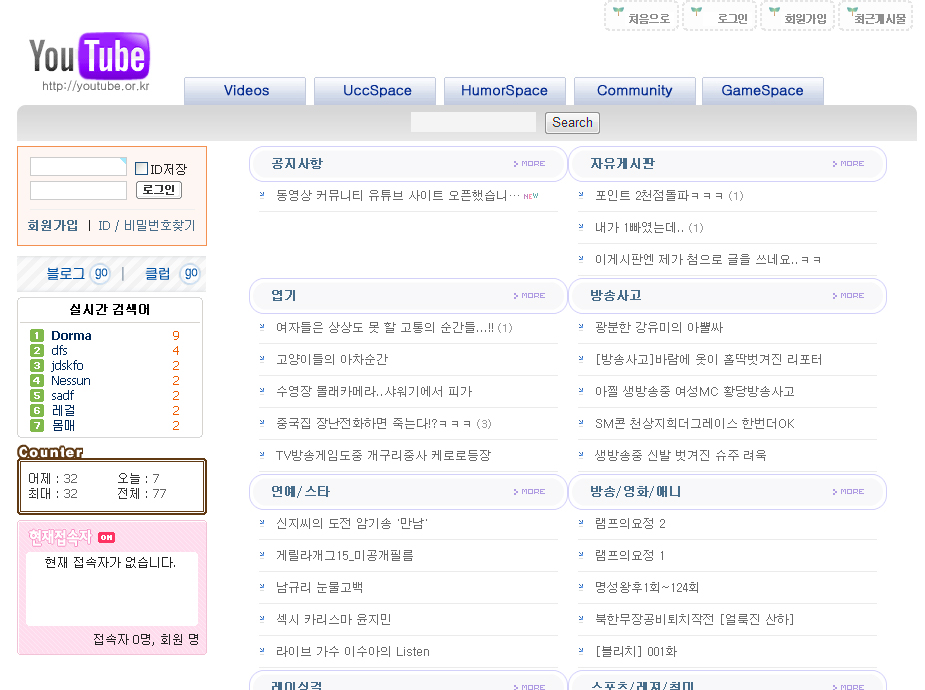Viewport: 925px width, 690px height.
Task: Open post 고양이들의 아차순간
Action: tap(332, 360)
